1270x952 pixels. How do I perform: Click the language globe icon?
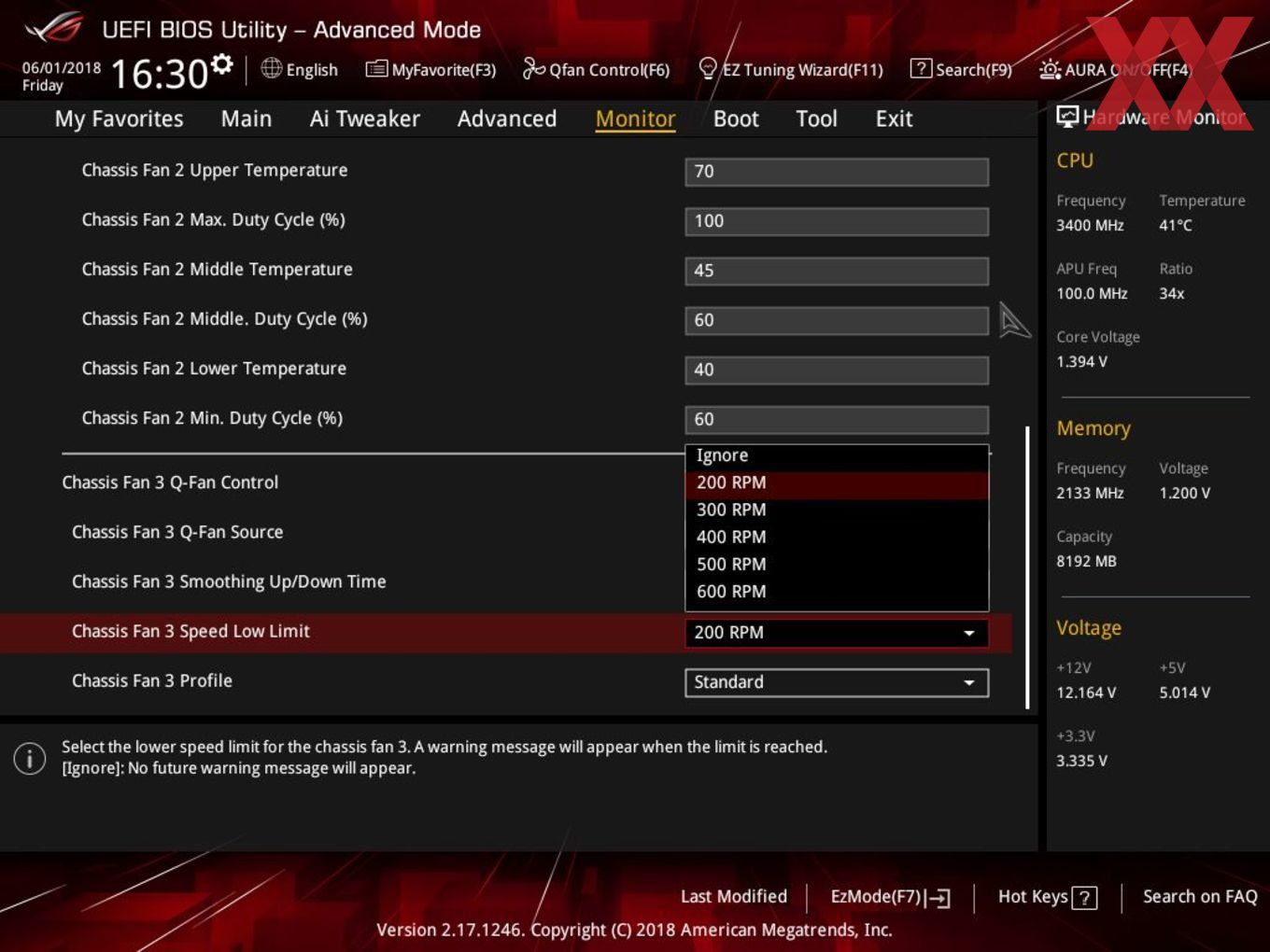click(x=271, y=68)
